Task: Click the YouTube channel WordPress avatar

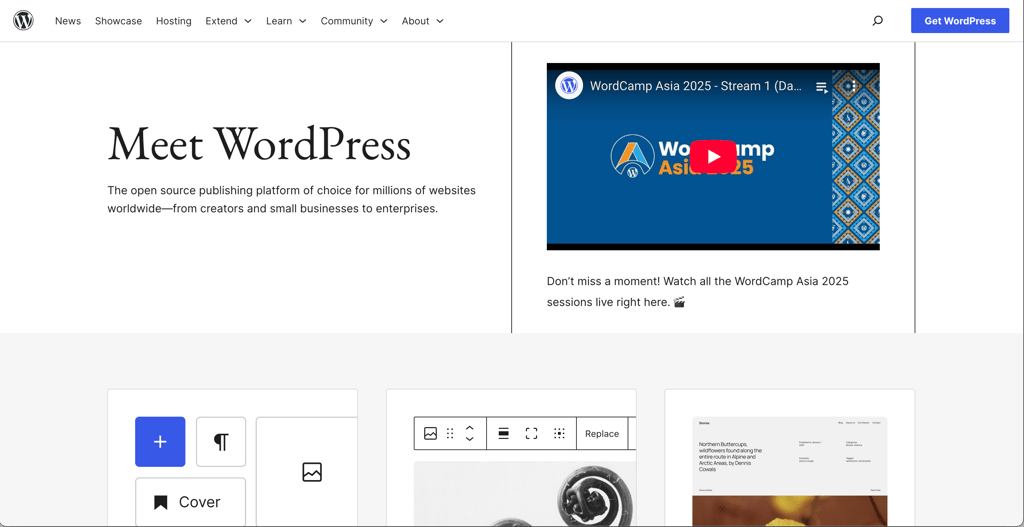Action: (569, 86)
